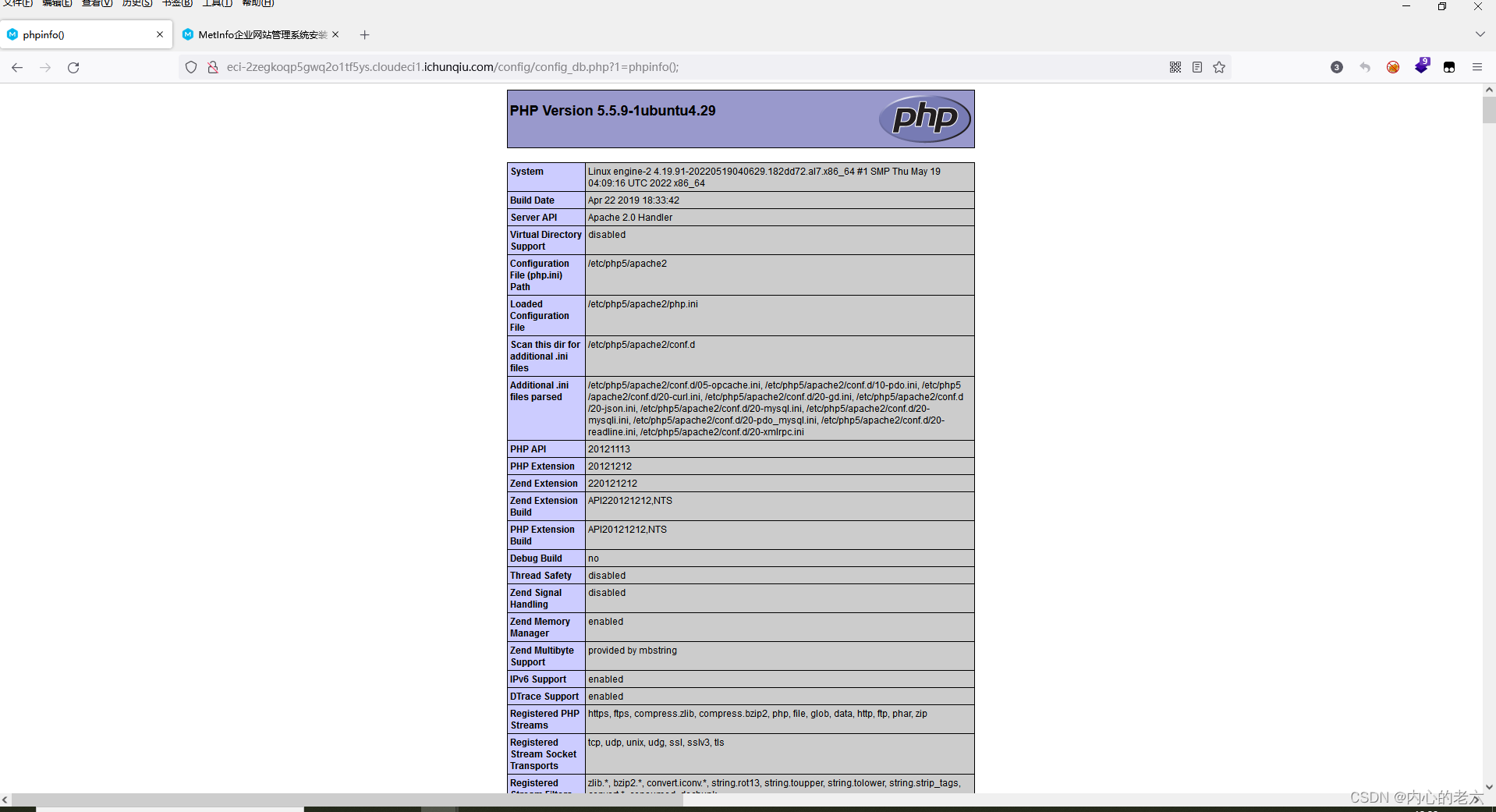
Task: Click the round extension icon showing 3
Action: (x=1337, y=68)
